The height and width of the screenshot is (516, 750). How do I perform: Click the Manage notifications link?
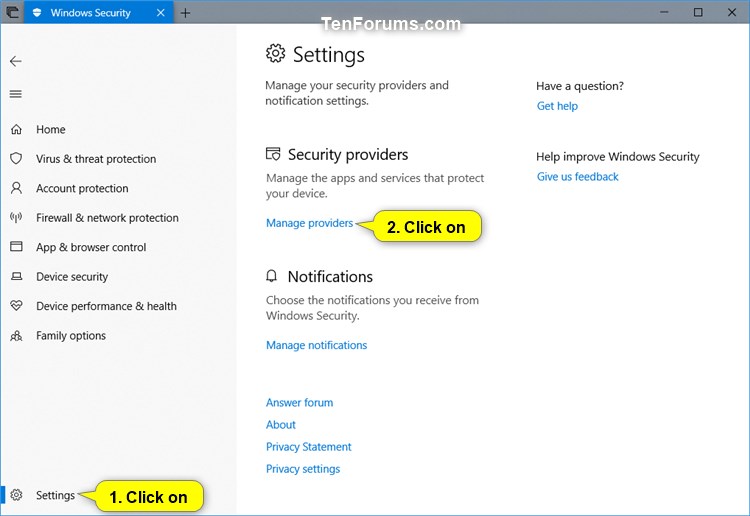[x=317, y=345]
